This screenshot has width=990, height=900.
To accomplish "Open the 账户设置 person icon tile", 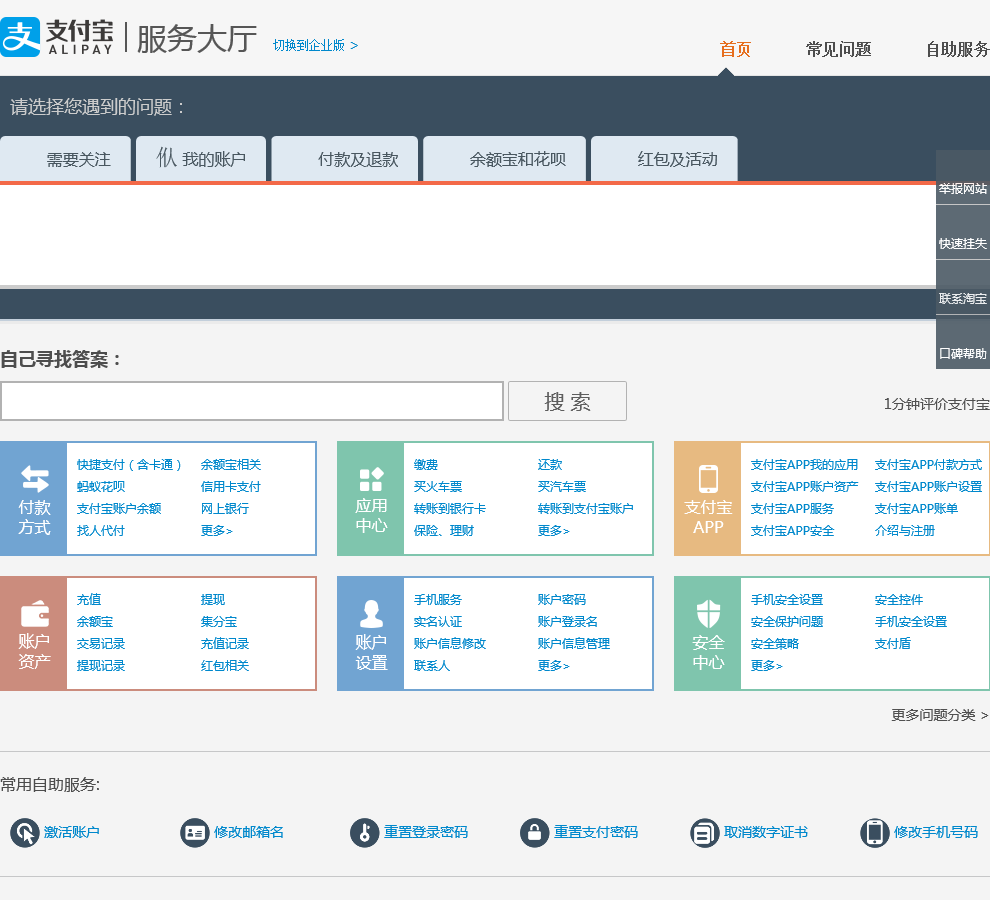I will coord(371,633).
